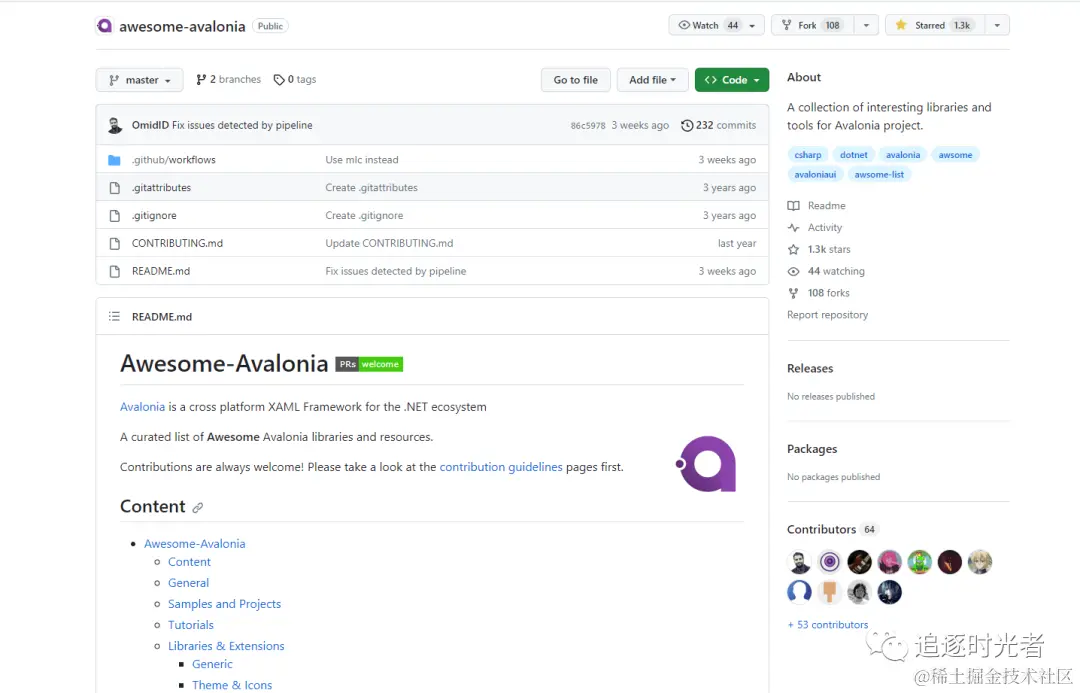Fork the repository using Fork button
Screen dimensions: 1080x693
point(813,25)
